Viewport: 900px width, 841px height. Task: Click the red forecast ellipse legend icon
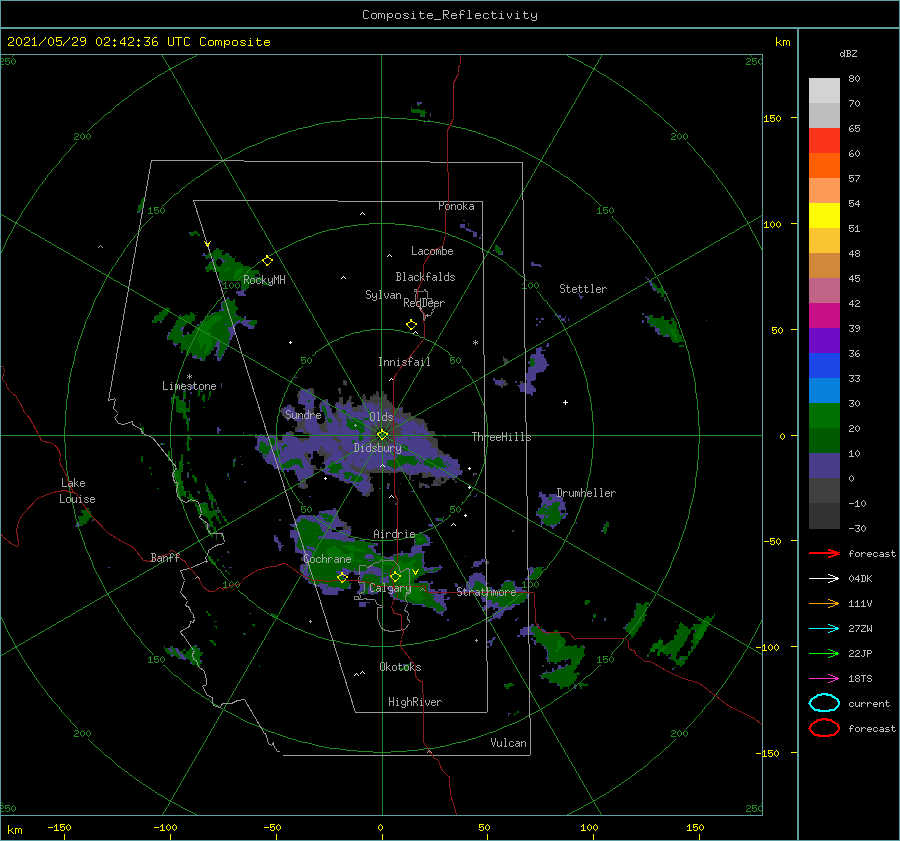[x=824, y=728]
